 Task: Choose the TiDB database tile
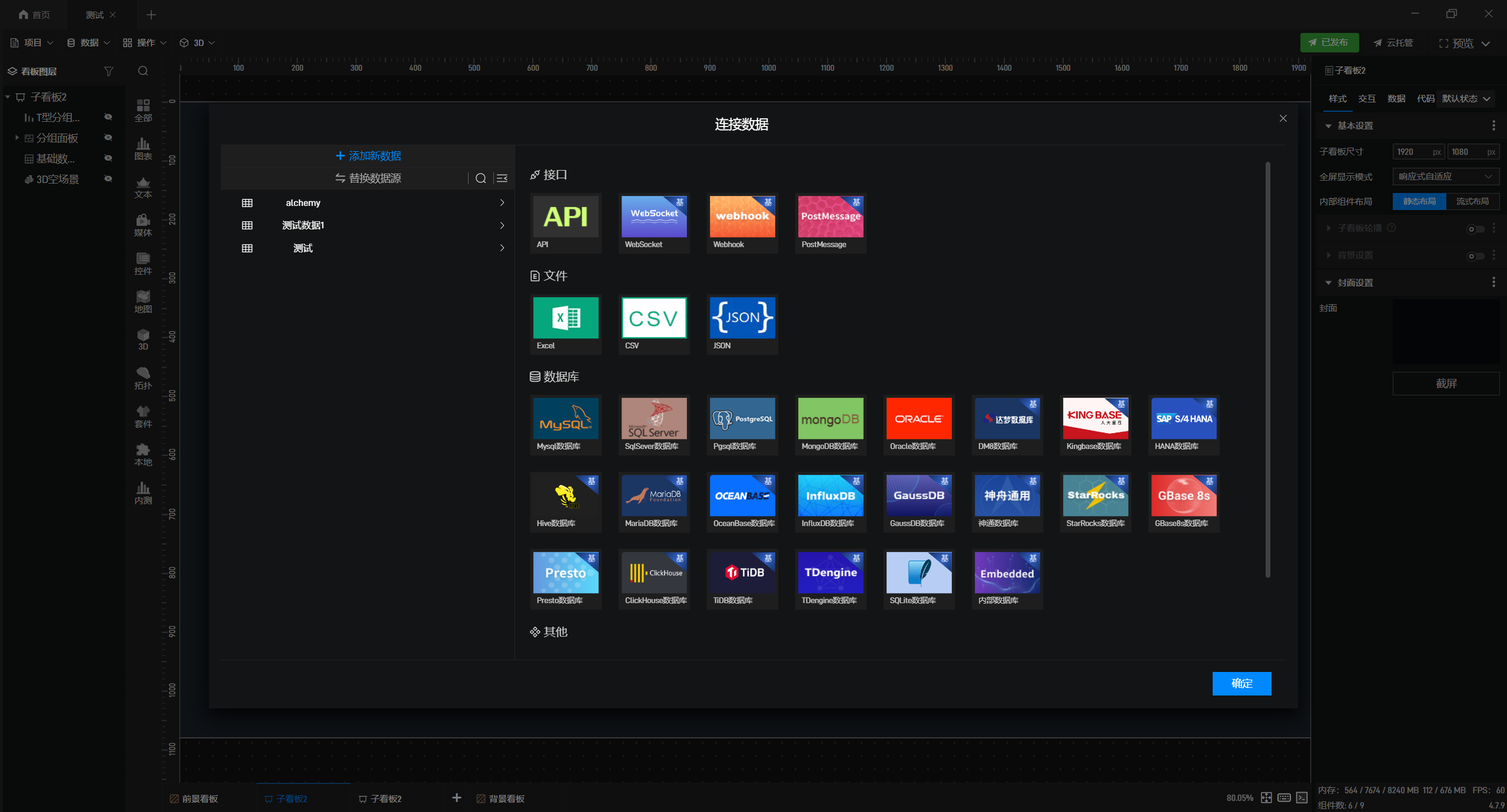[742, 579]
